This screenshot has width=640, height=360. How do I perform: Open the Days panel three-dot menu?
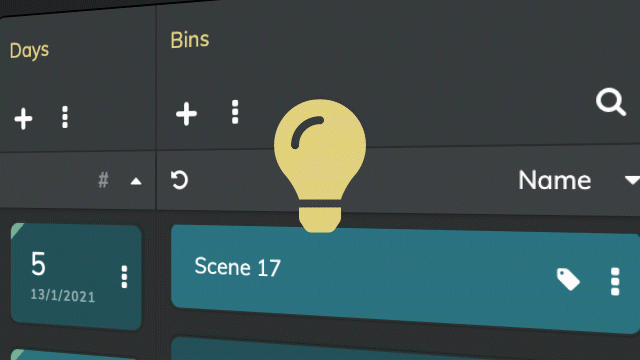pyautogui.click(x=65, y=117)
